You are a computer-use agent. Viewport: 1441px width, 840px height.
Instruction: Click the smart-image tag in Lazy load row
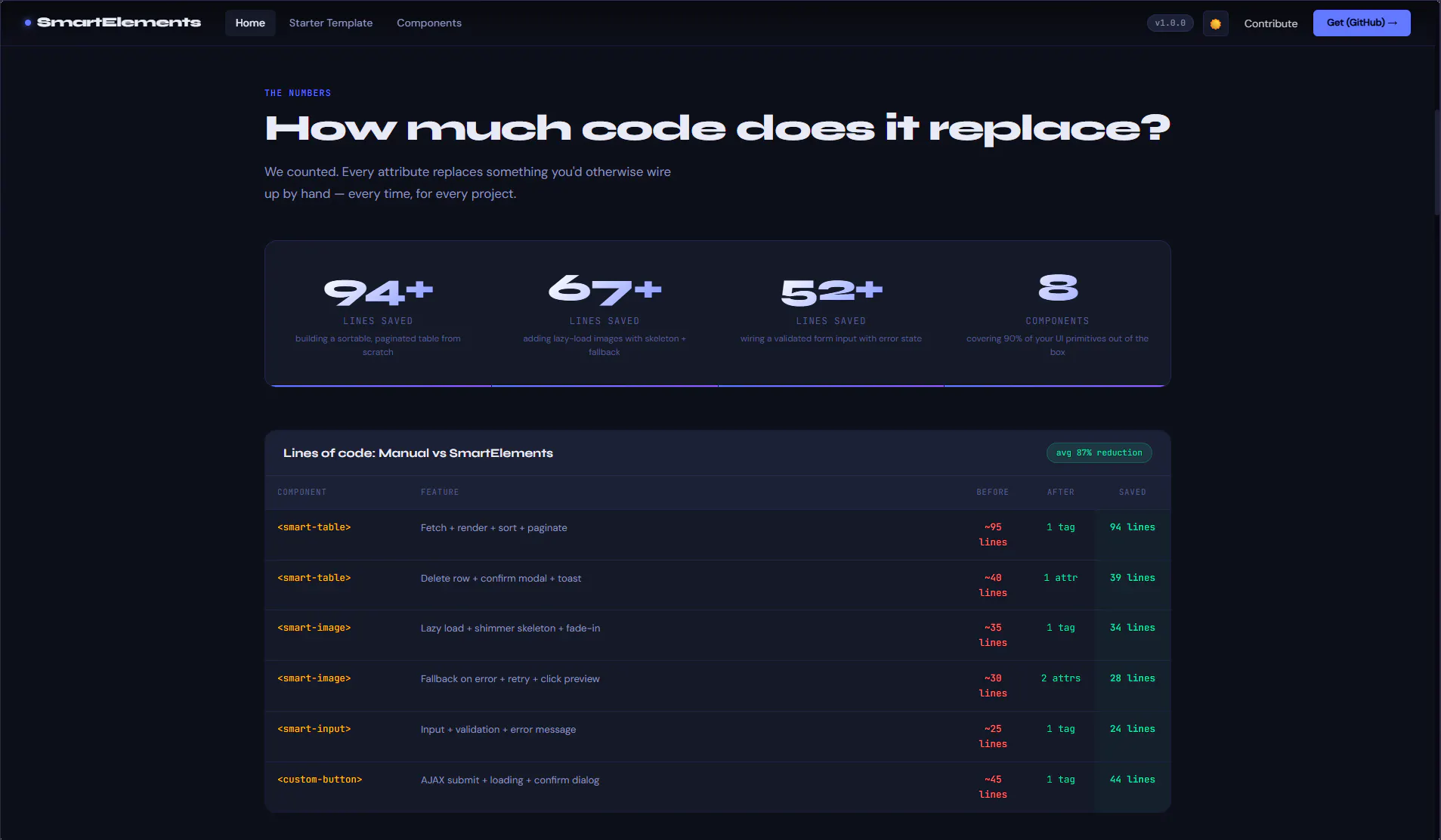(x=314, y=628)
